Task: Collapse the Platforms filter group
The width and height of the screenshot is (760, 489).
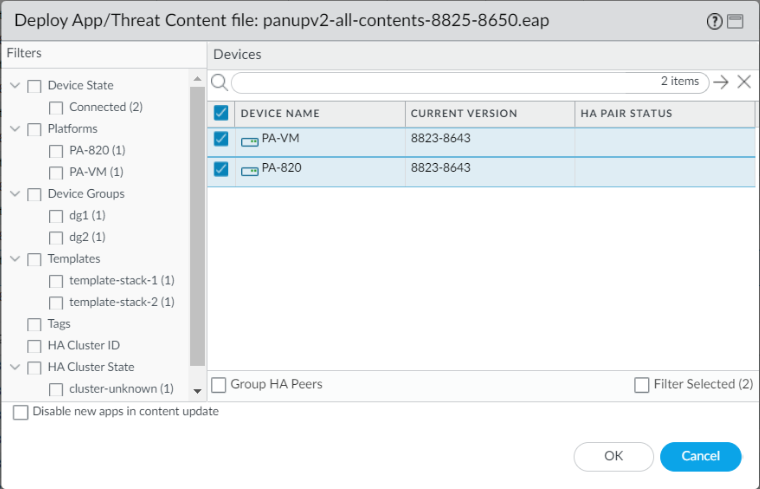Action: (15, 129)
